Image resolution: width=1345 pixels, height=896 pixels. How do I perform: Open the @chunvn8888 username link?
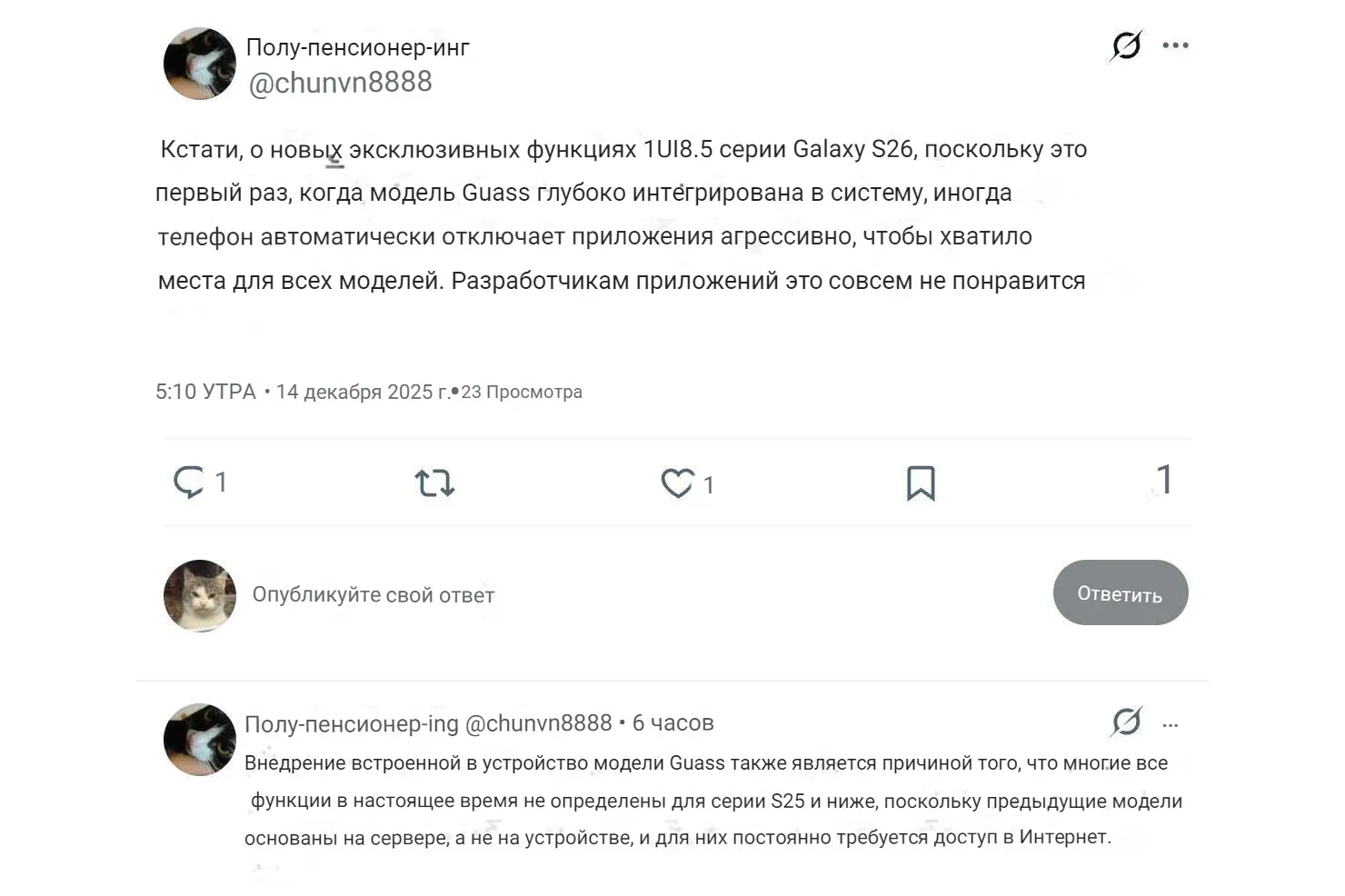(x=341, y=82)
